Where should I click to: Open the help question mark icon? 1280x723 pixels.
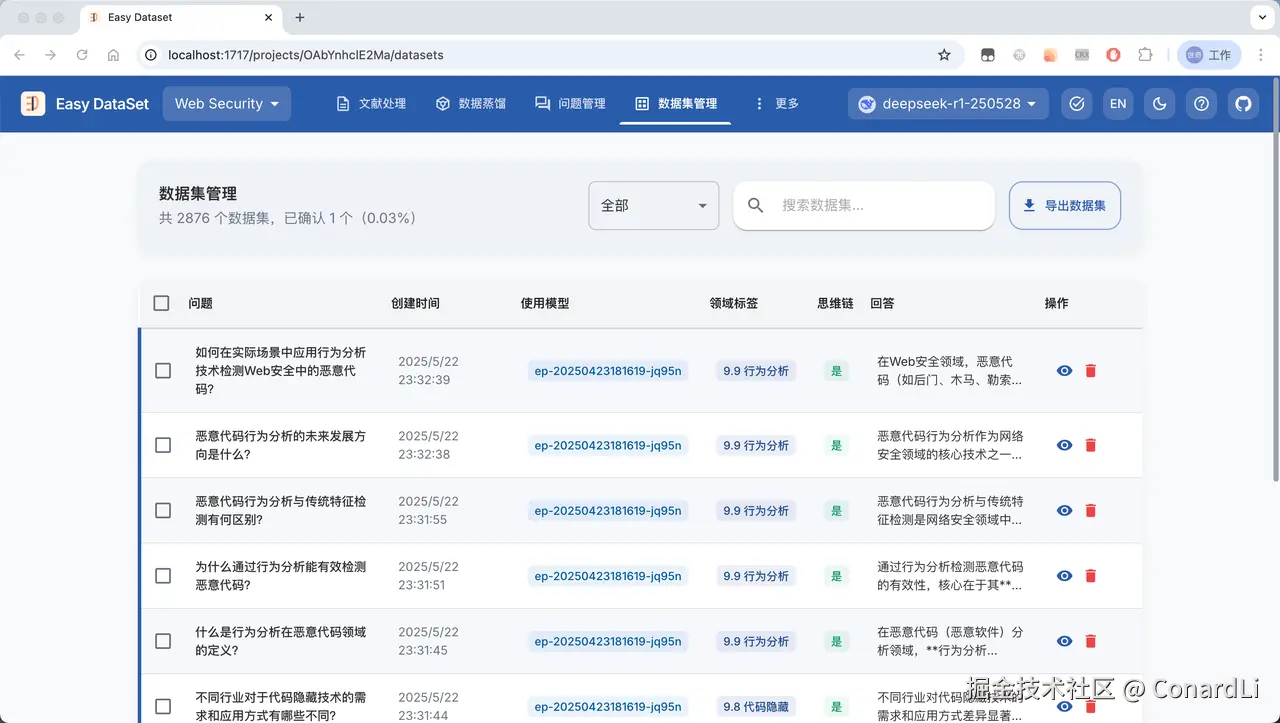[x=1201, y=104]
